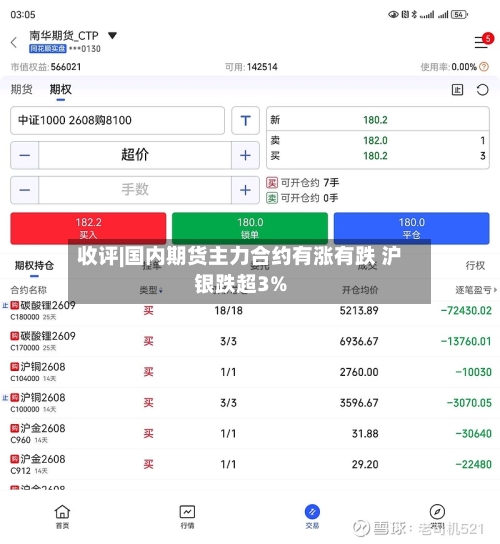The height and width of the screenshot is (544, 500).
Task: Tap the green 180.0 锁单 button
Action: click(x=250, y=228)
